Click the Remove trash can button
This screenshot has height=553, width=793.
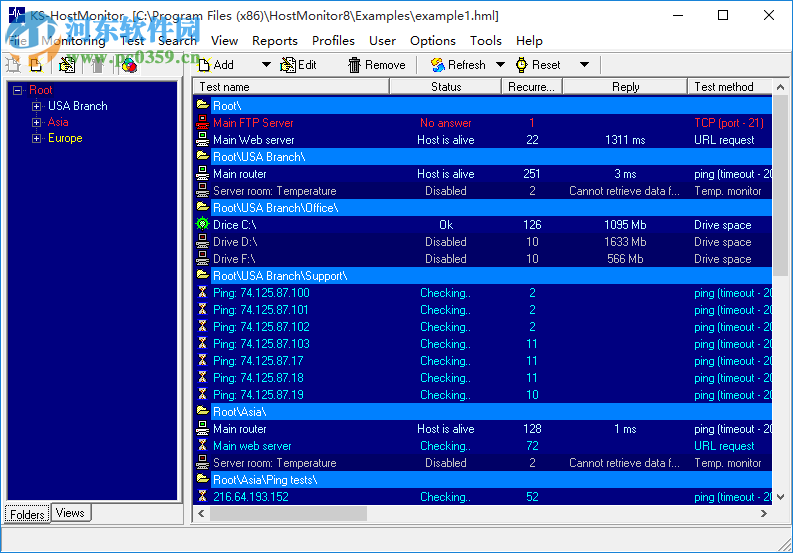(376, 65)
